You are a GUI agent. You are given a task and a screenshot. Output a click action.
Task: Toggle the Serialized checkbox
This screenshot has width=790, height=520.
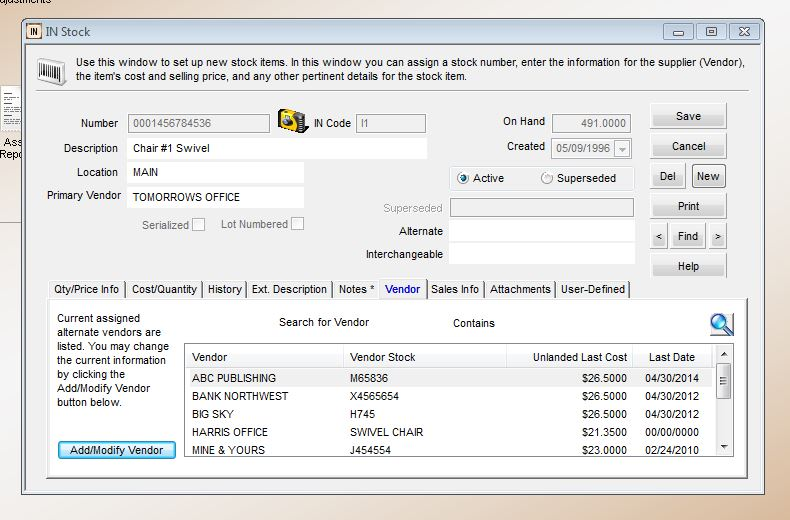(x=199, y=225)
